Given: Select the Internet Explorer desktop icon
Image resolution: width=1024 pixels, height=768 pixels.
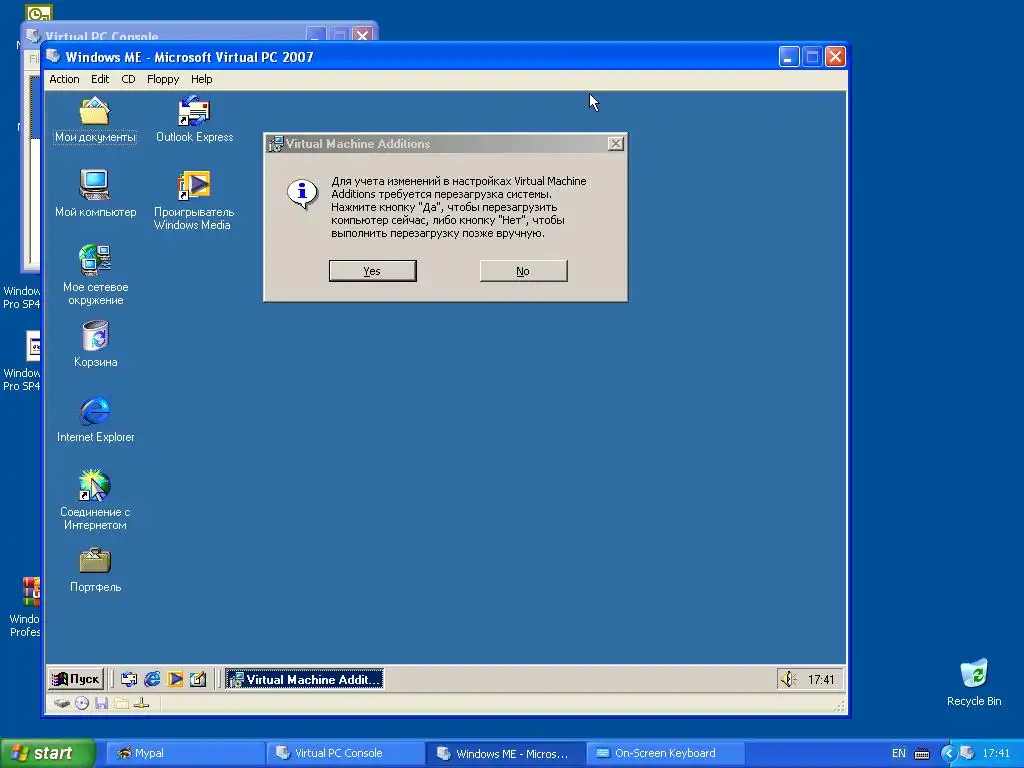Looking at the screenshot, I should [x=95, y=419].
